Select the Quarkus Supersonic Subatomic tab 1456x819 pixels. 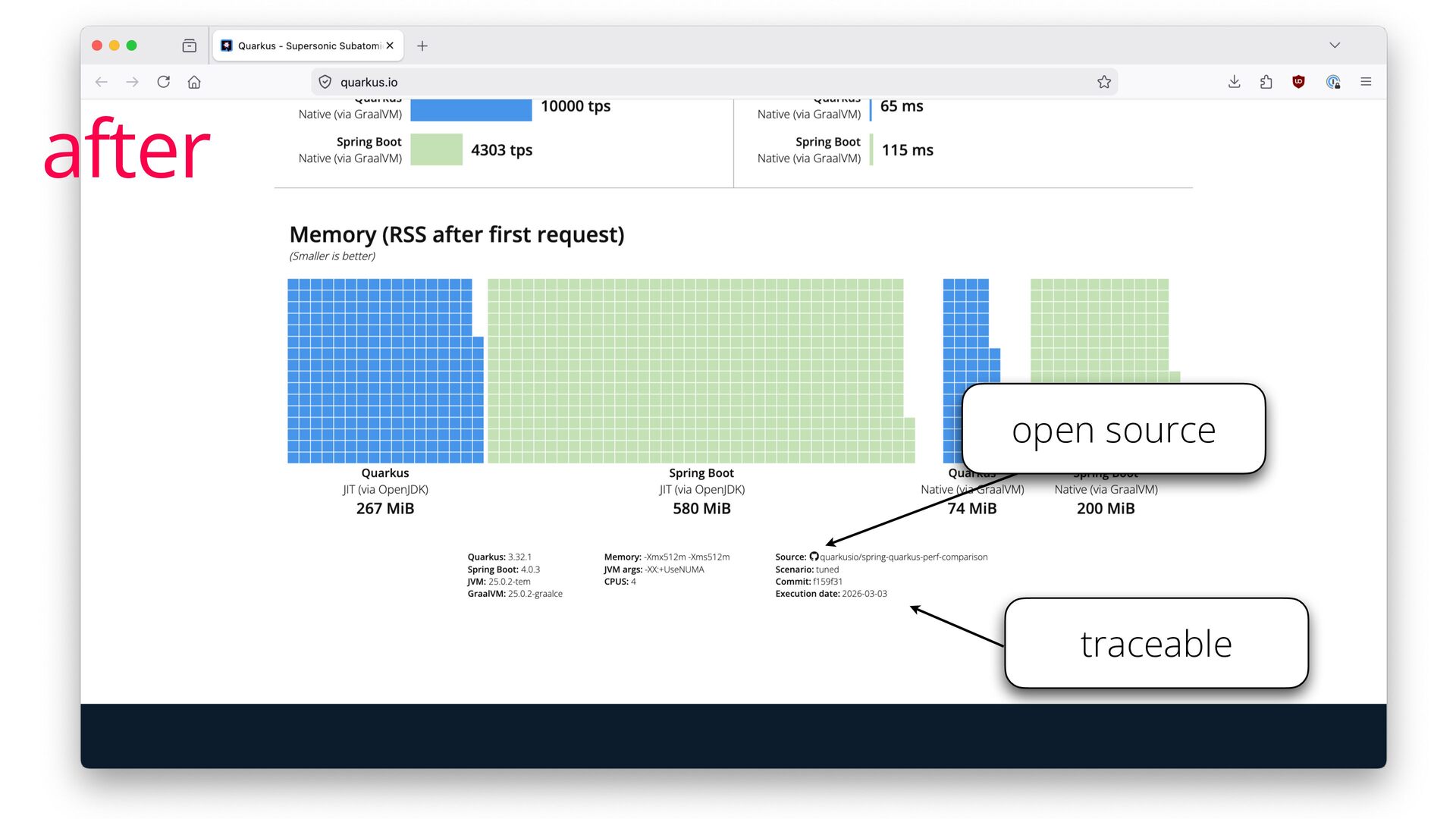click(303, 46)
